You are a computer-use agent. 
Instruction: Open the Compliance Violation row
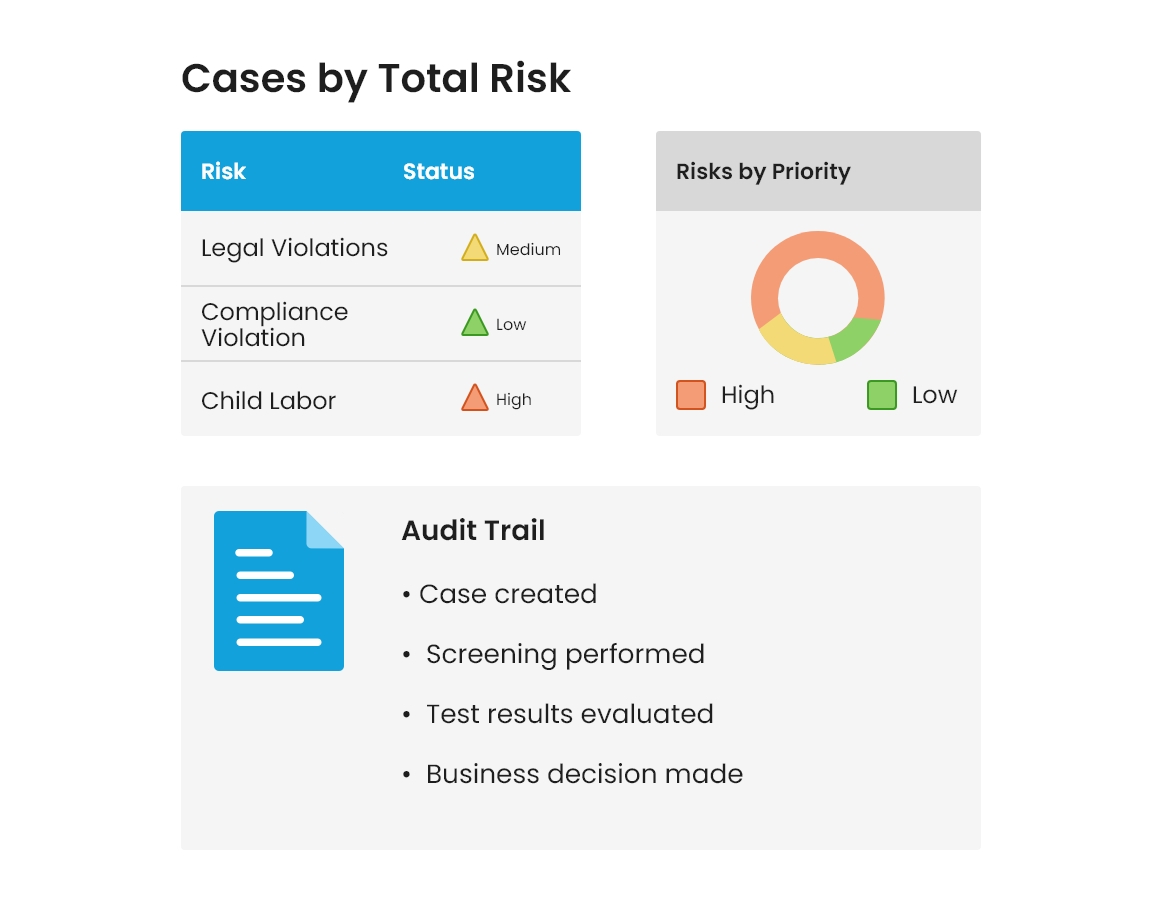(x=274, y=324)
